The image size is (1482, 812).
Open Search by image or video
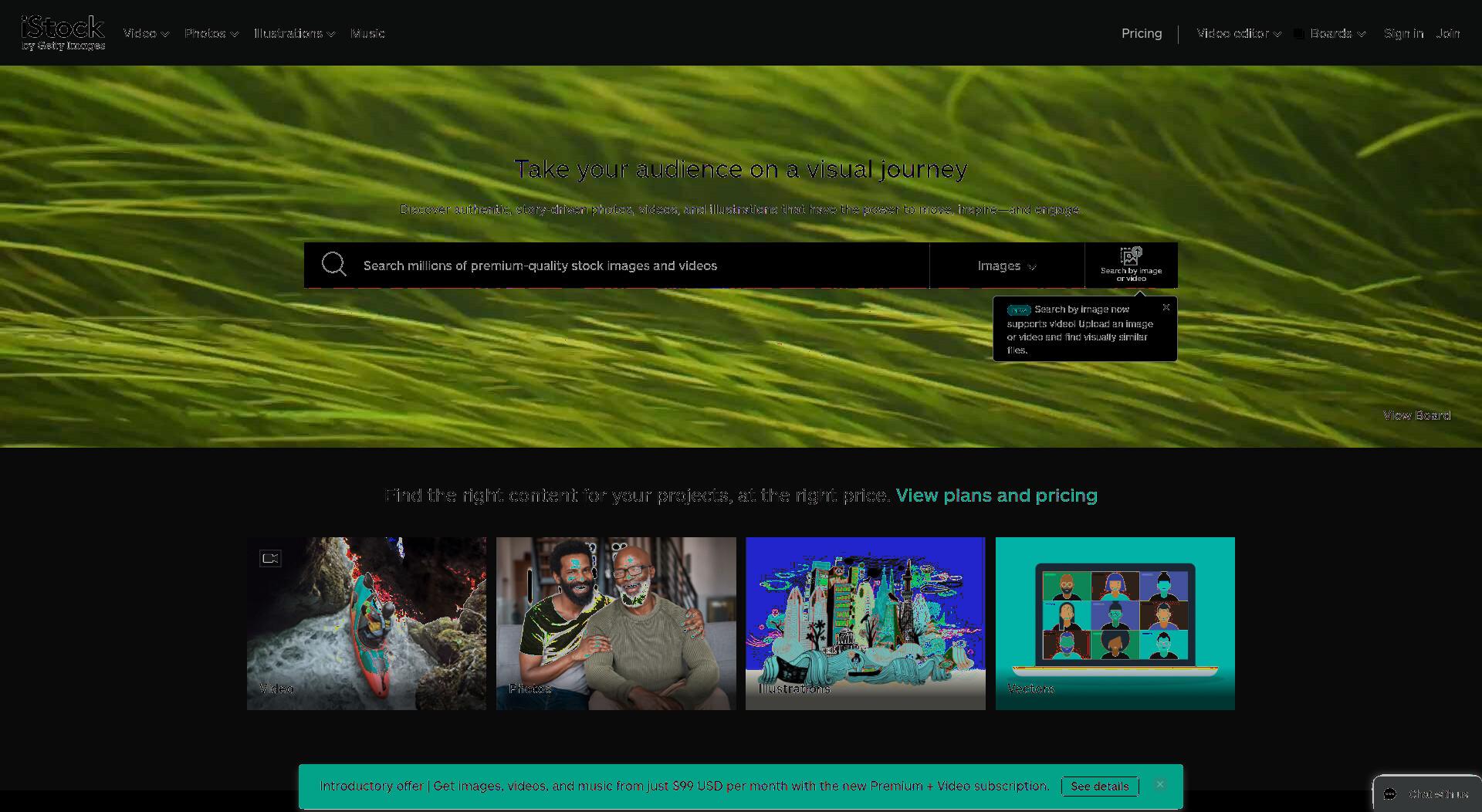[x=1131, y=265]
